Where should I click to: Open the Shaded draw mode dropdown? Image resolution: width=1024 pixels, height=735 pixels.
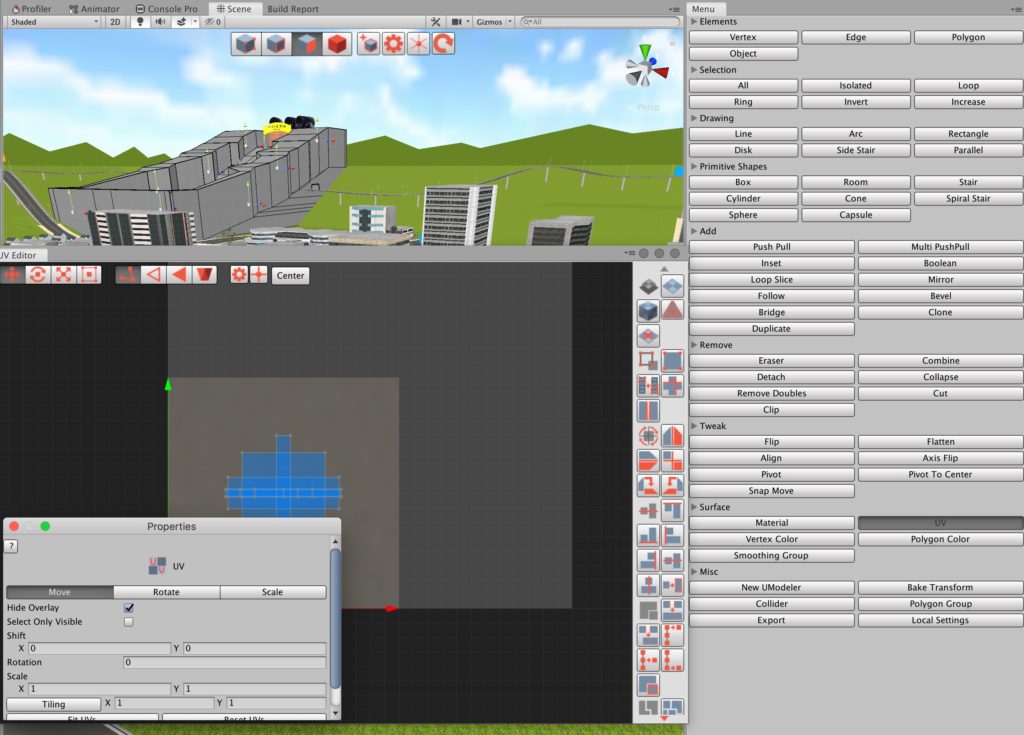point(53,21)
